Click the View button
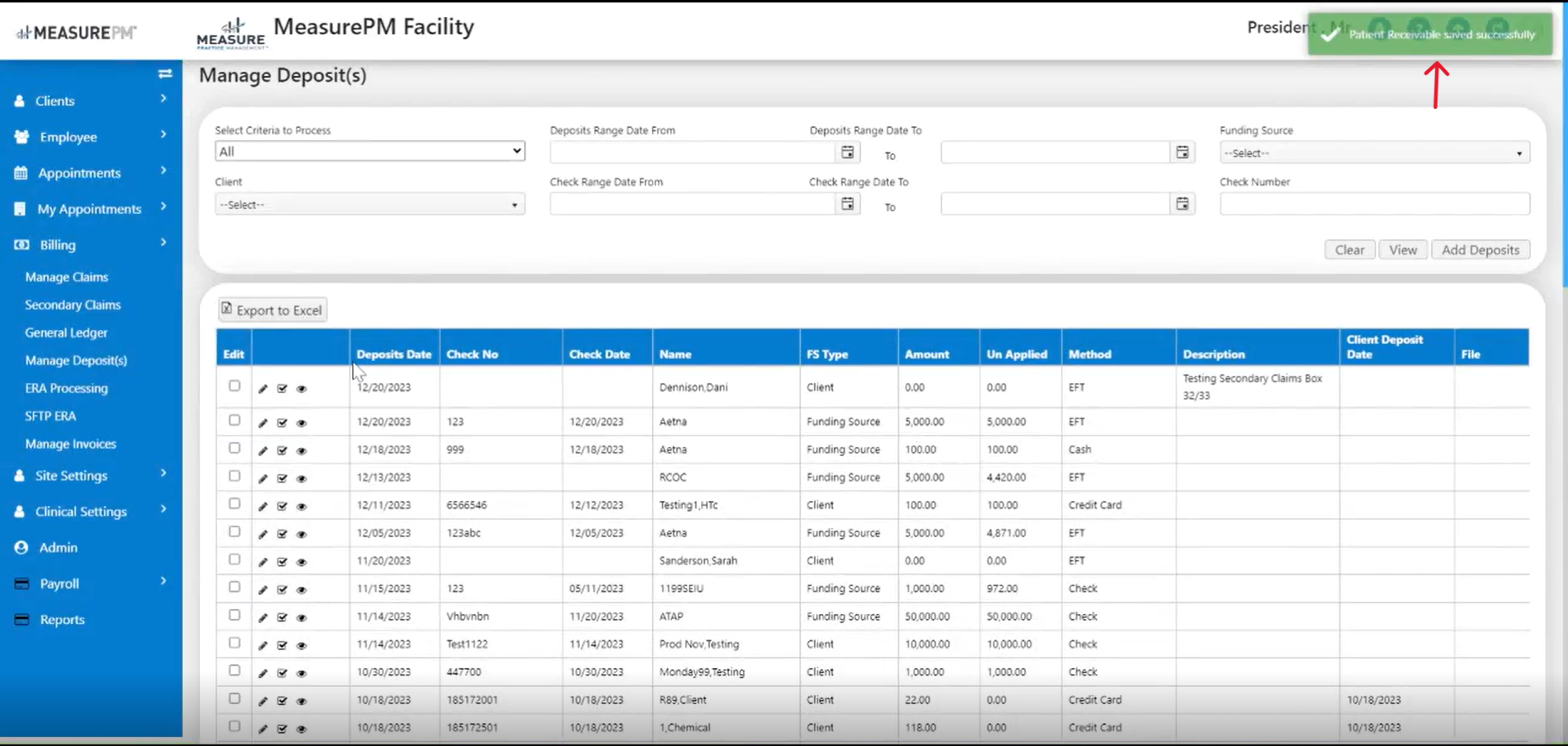Viewport: 1568px width, 746px height. (x=1403, y=250)
